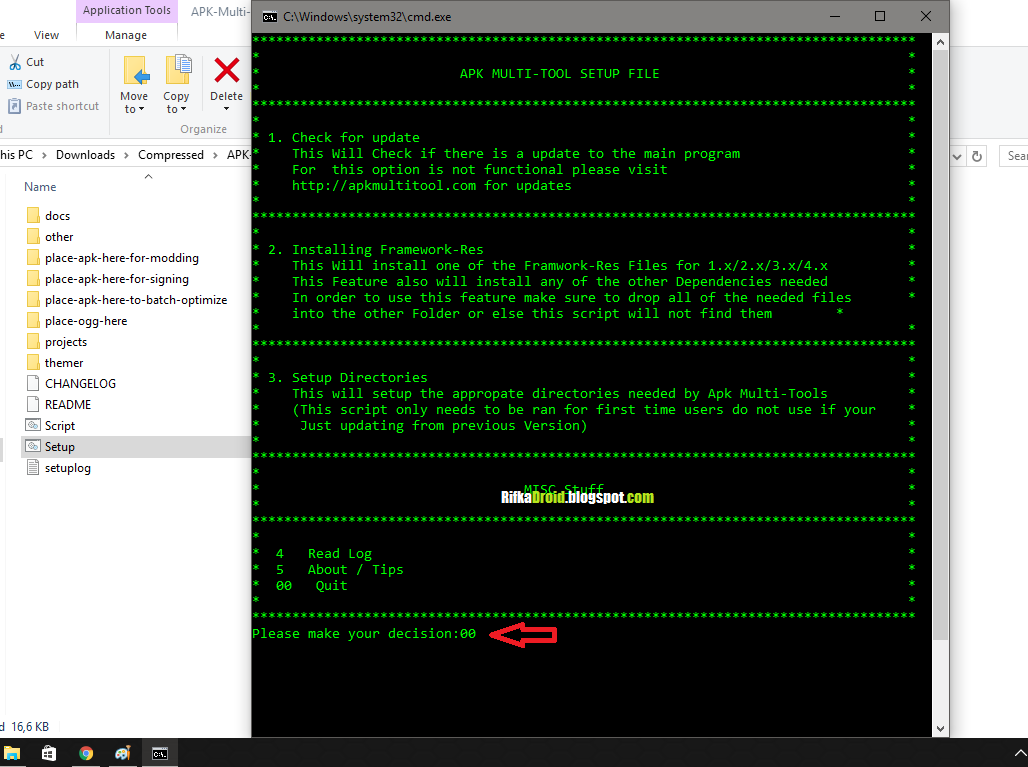Image resolution: width=1028 pixels, height=767 pixels.
Task: Click the CHANGELOG file name
Action: 80,384
